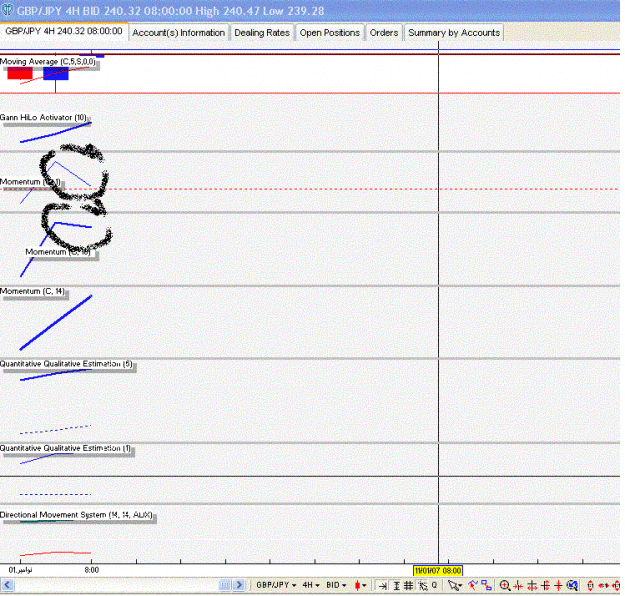625x596 pixels.
Task: Click the horizontal scrollbar thumb
Action: 225,585
